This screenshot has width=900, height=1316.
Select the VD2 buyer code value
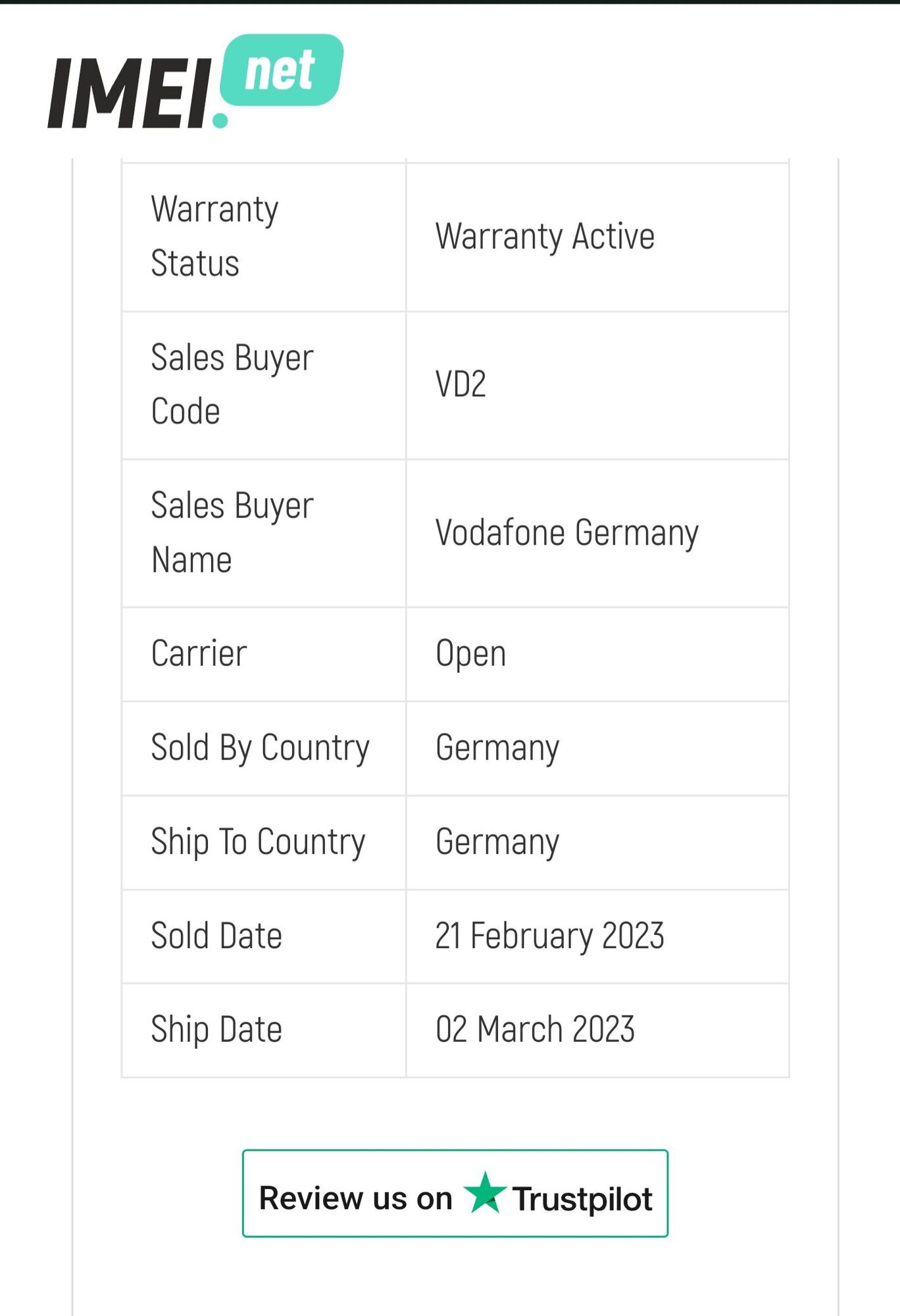click(x=461, y=384)
